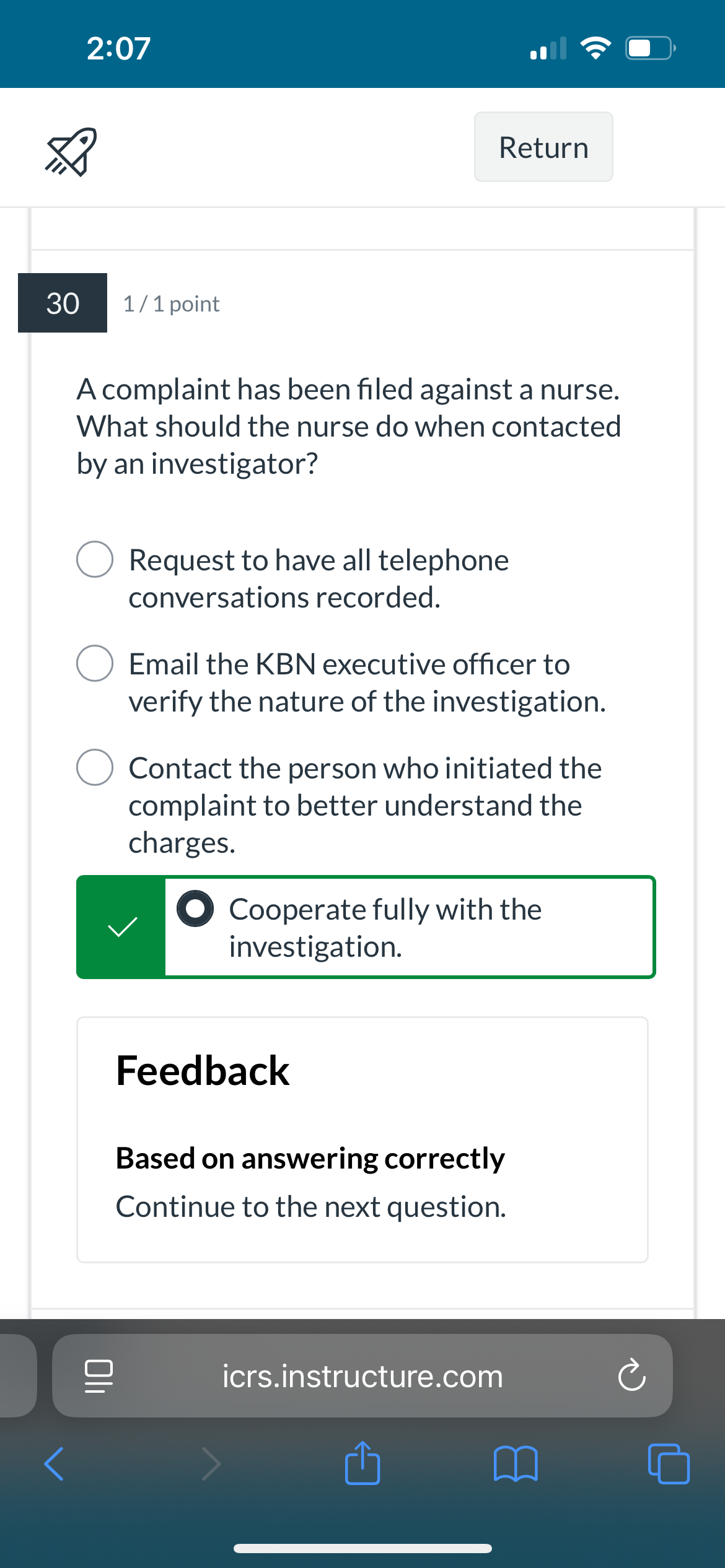Open the Safari page settings menu icon
This screenshot has height=1568, width=725.
(99, 1376)
